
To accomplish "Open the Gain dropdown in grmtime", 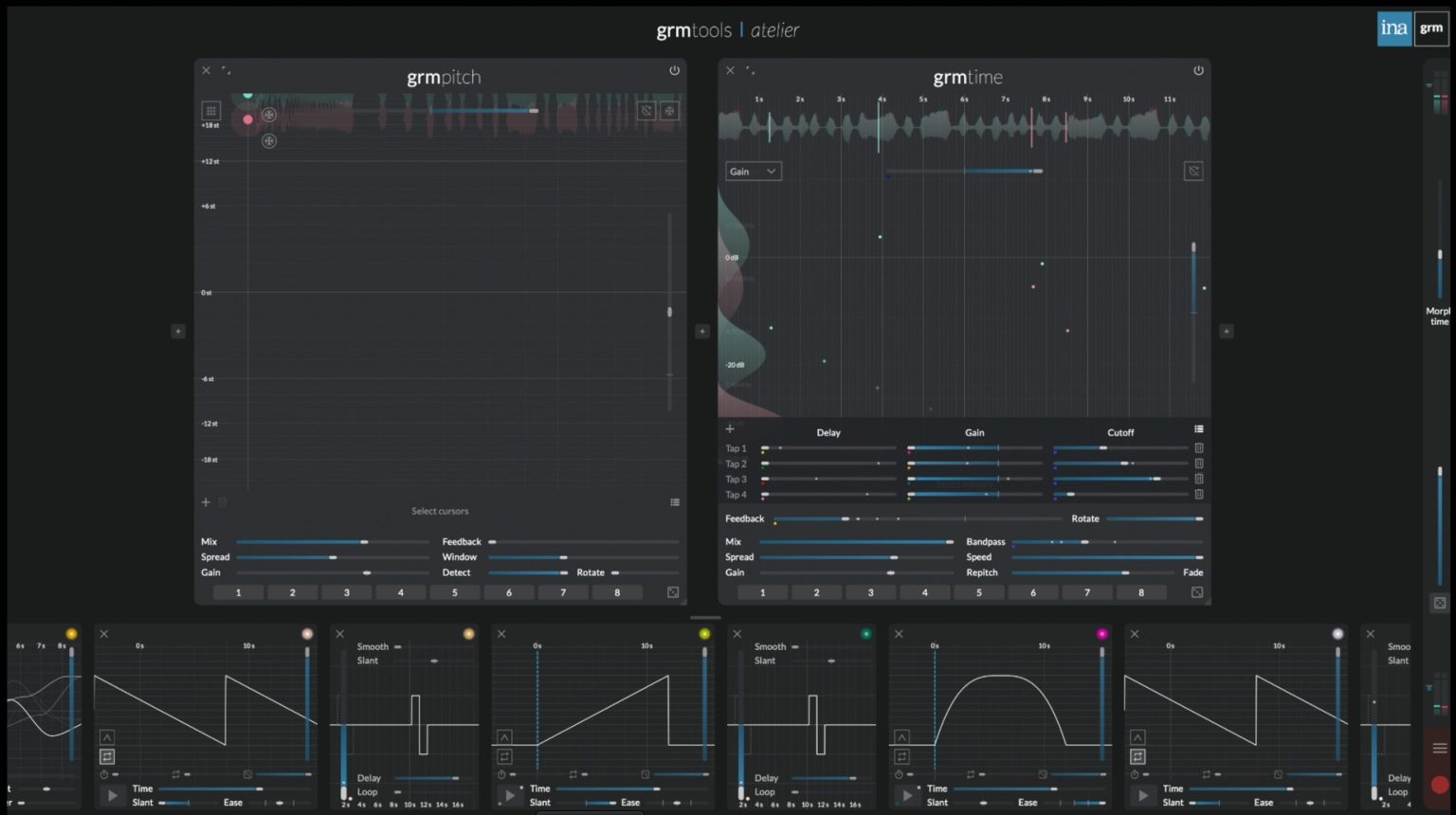I will coord(754,172).
